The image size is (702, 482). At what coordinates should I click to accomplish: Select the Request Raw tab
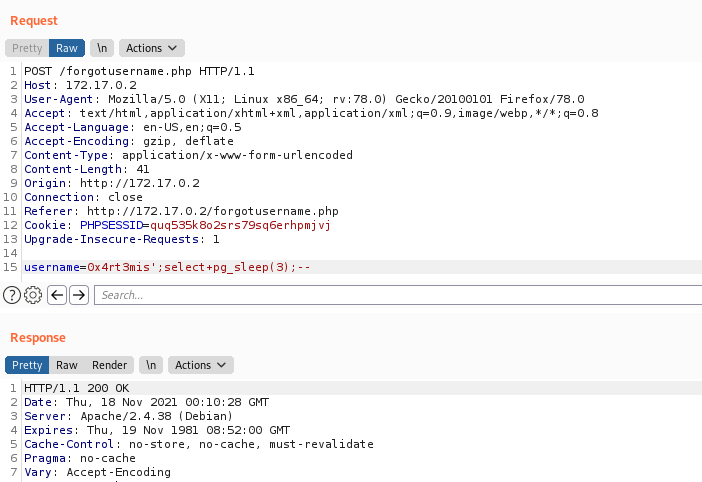[67, 48]
